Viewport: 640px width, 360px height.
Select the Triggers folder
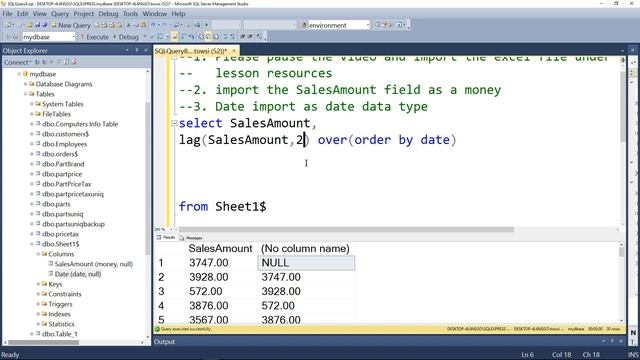pyautogui.click(x=60, y=304)
